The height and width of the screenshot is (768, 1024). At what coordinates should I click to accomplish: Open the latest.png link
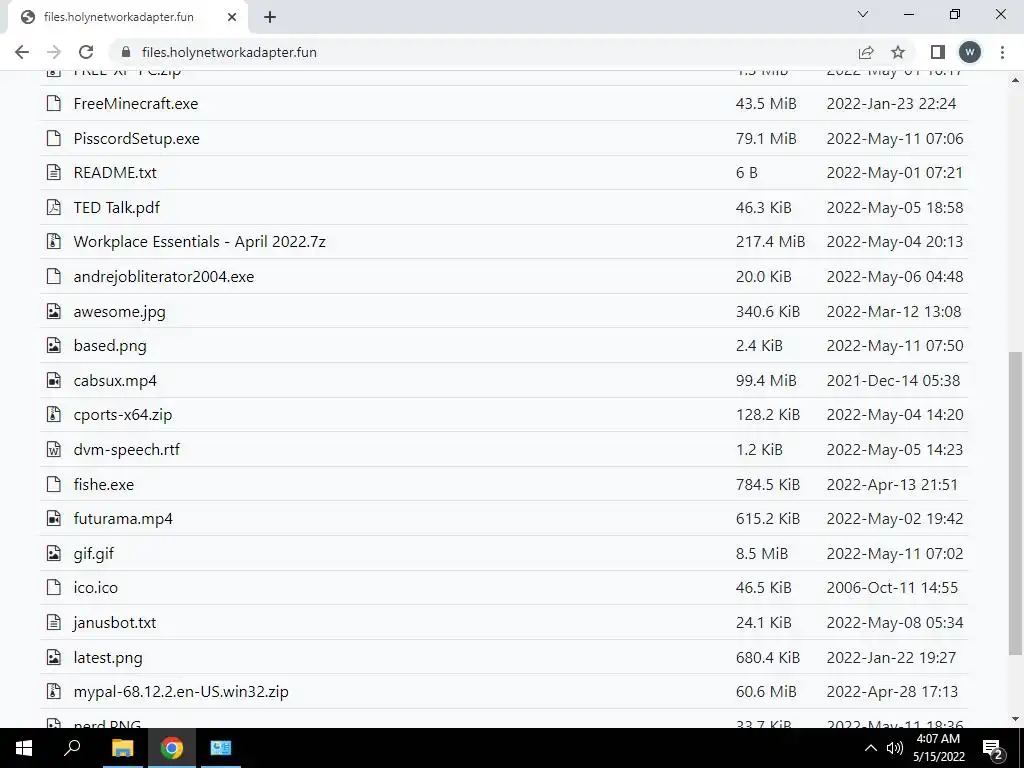point(108,658)
